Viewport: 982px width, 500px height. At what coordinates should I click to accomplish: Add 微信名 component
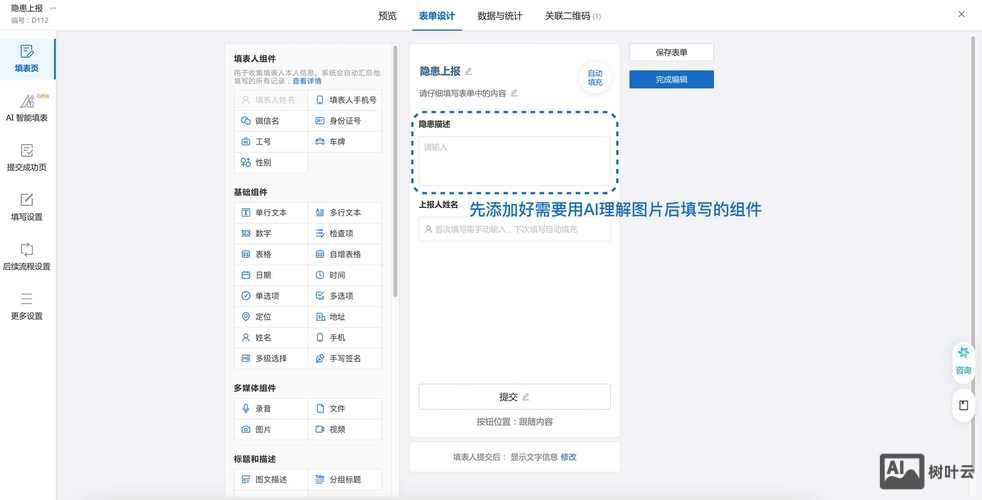(x=271, y=120)
